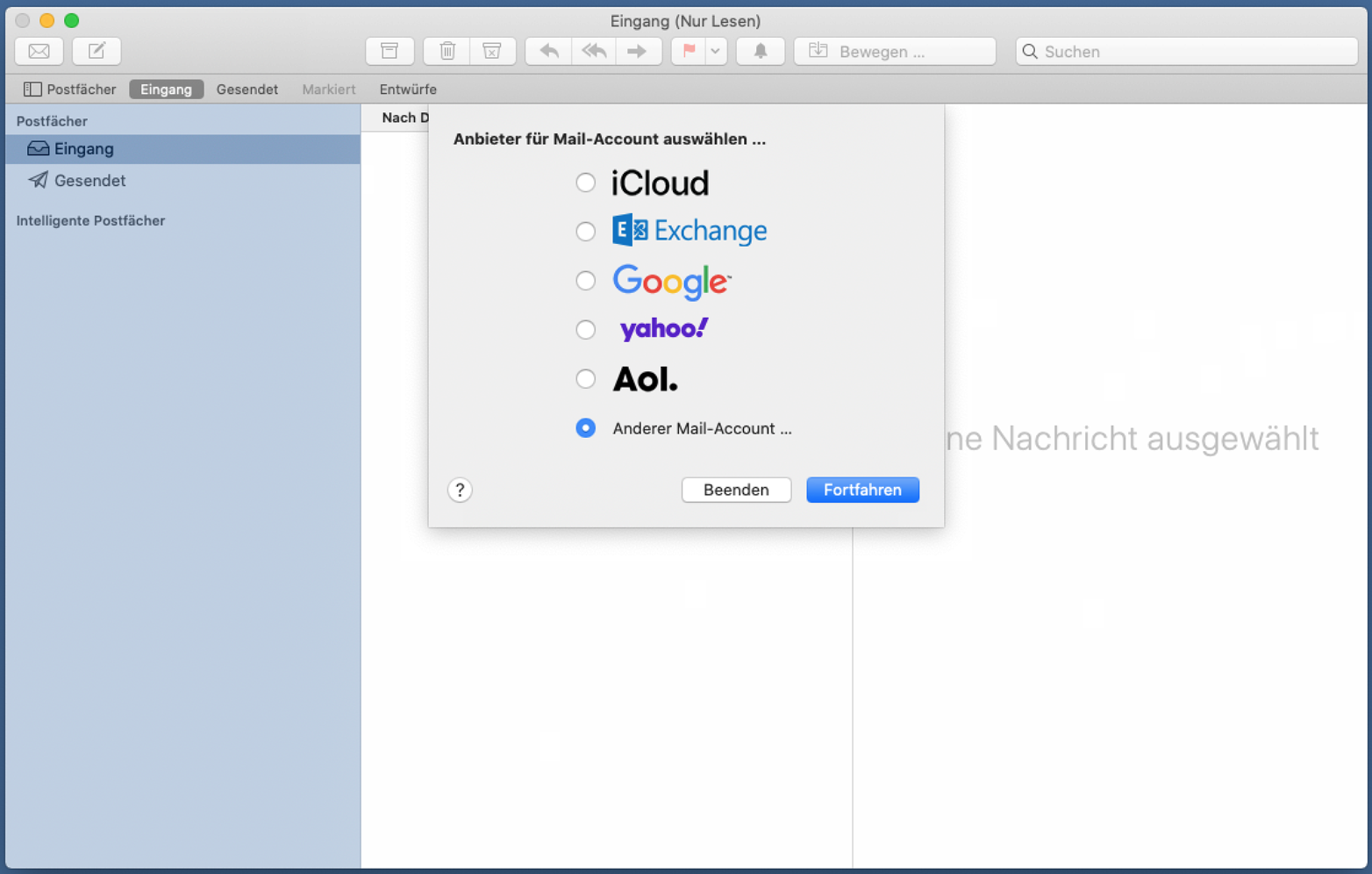Click the notification bell icon

point(761,52)
